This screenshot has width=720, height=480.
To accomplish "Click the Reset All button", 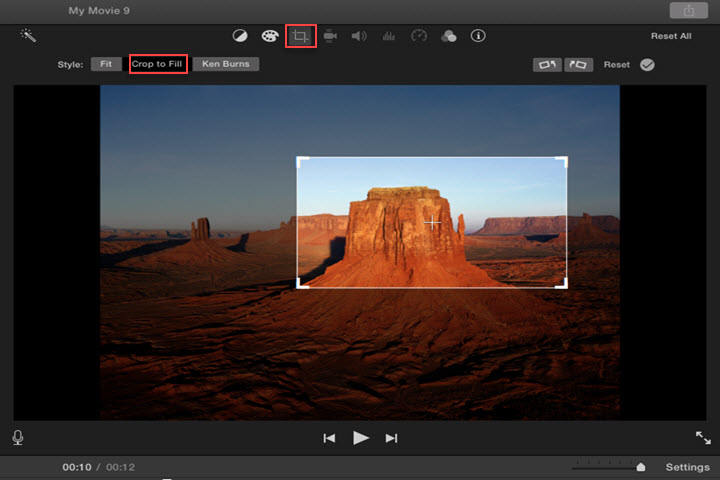I will (x=671, y=36).
